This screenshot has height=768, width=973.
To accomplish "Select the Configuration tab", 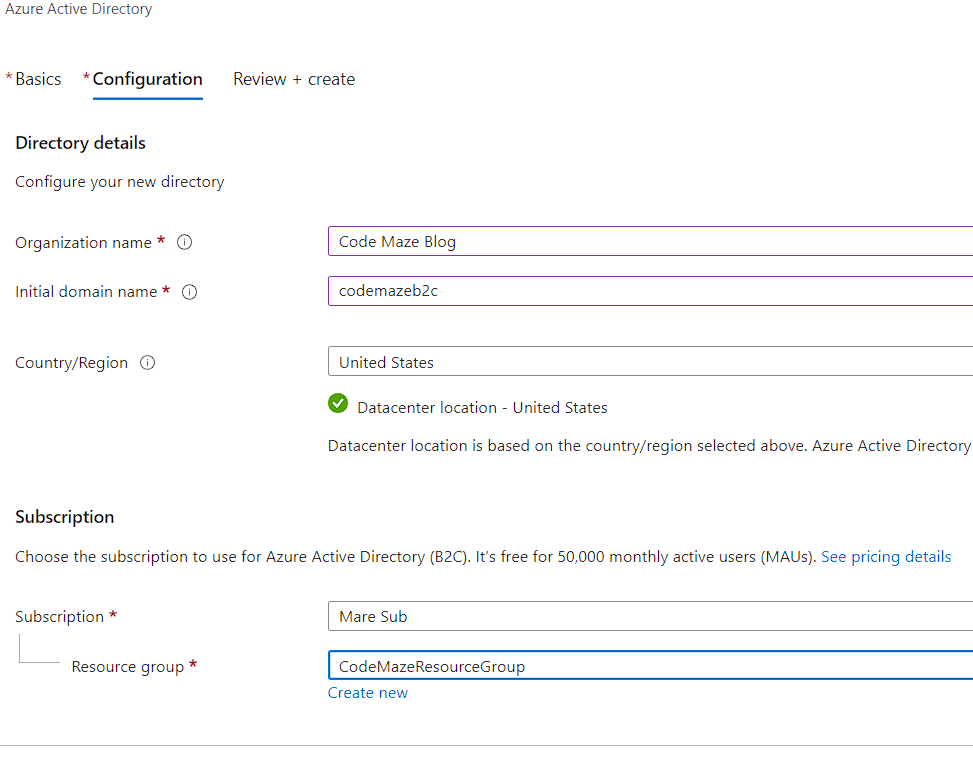I will tap(147, 79).
